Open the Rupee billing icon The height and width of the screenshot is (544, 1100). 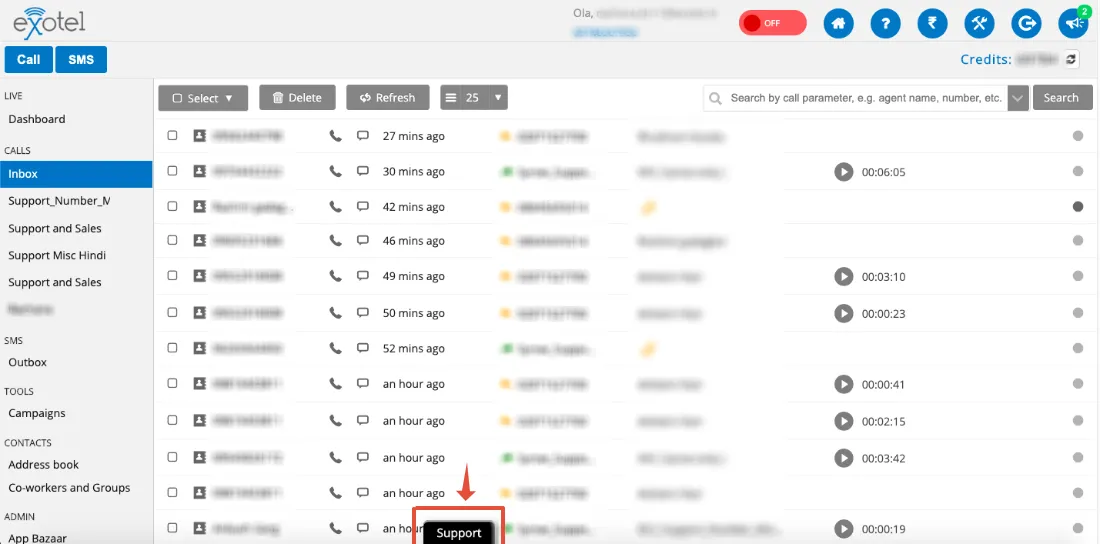932,24
